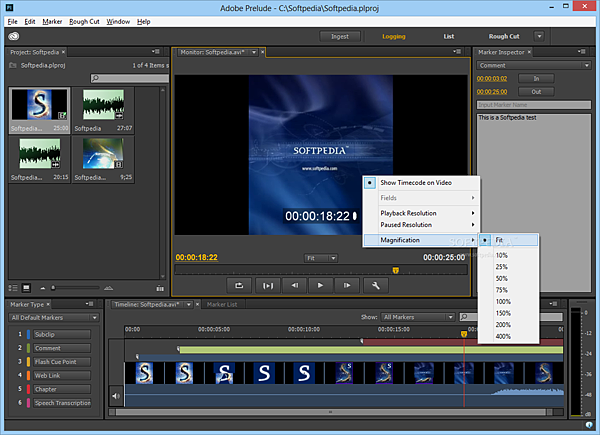Screen dimensions: 600x435
Task: Close the Marker Type panel tab
Action: point(48,304)
